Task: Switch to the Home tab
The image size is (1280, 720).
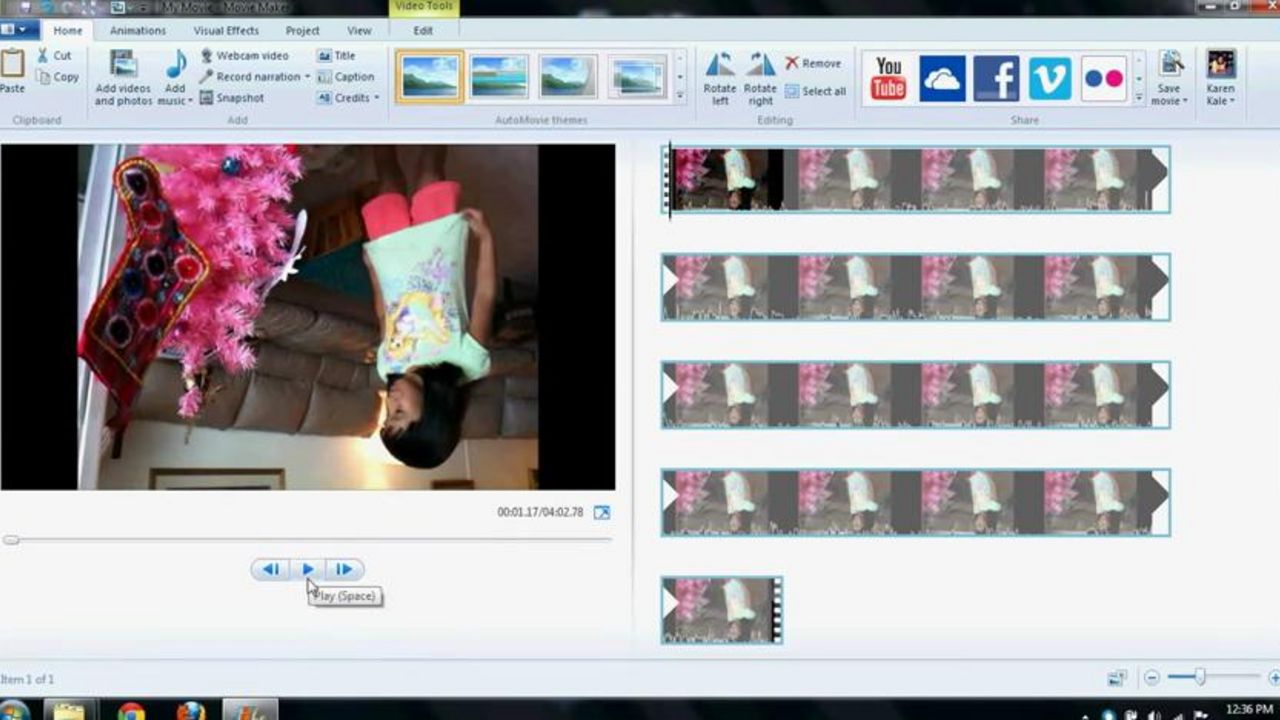Action: point(68,31)
